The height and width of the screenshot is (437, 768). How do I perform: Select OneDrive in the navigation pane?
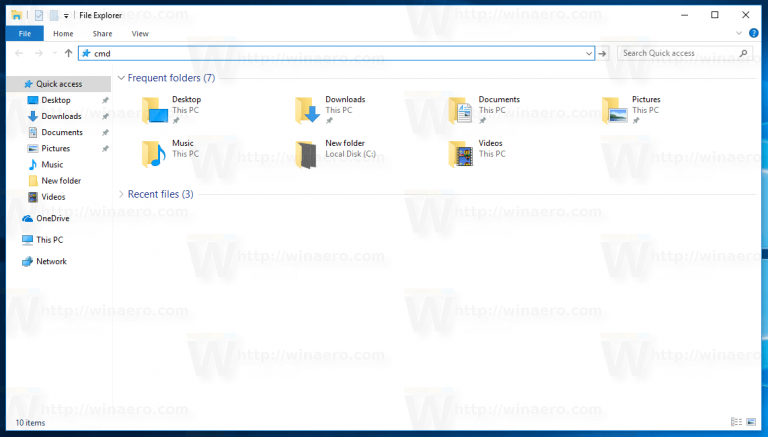tap(52, 218)
